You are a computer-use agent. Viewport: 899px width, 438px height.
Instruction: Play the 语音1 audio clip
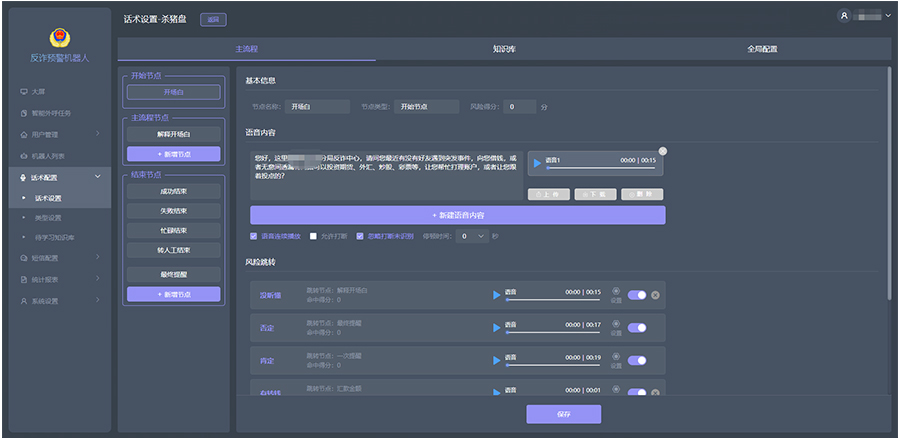(x=537, y=163)
